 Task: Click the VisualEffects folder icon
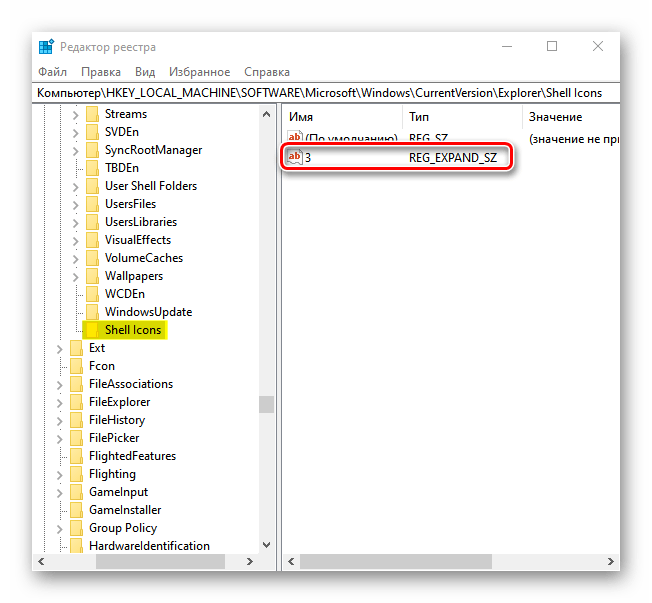tap(92, 240)
